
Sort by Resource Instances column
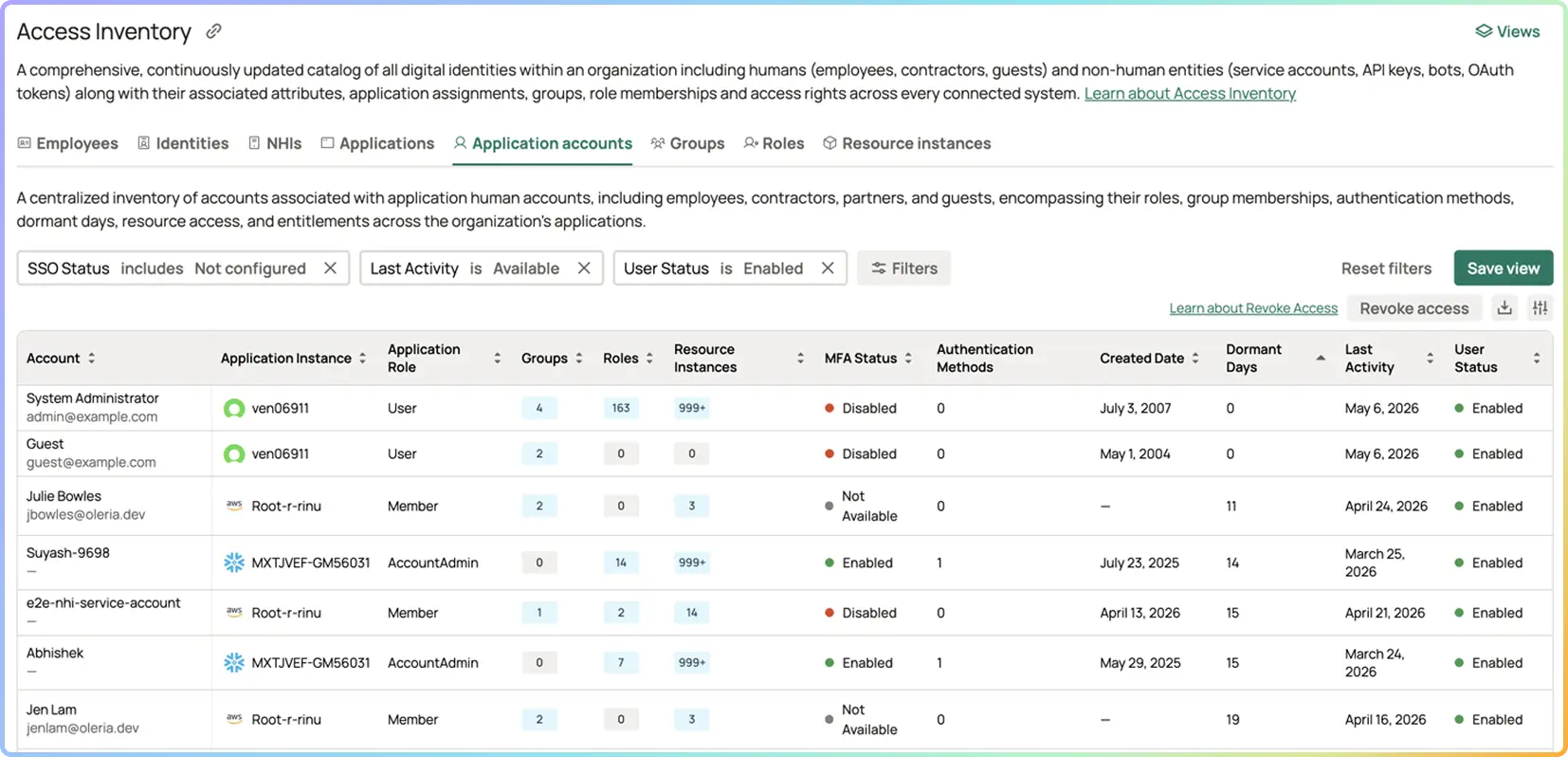point(801,358)
